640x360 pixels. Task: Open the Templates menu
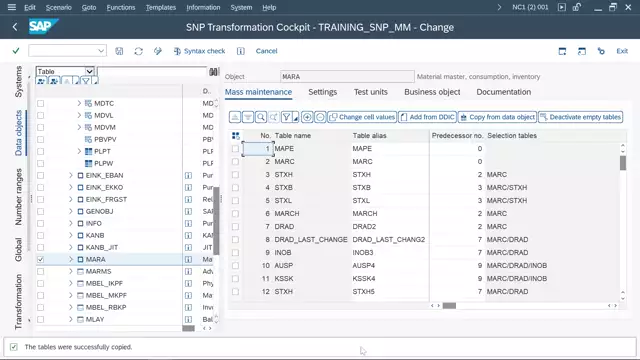click(x=161, y=7)
